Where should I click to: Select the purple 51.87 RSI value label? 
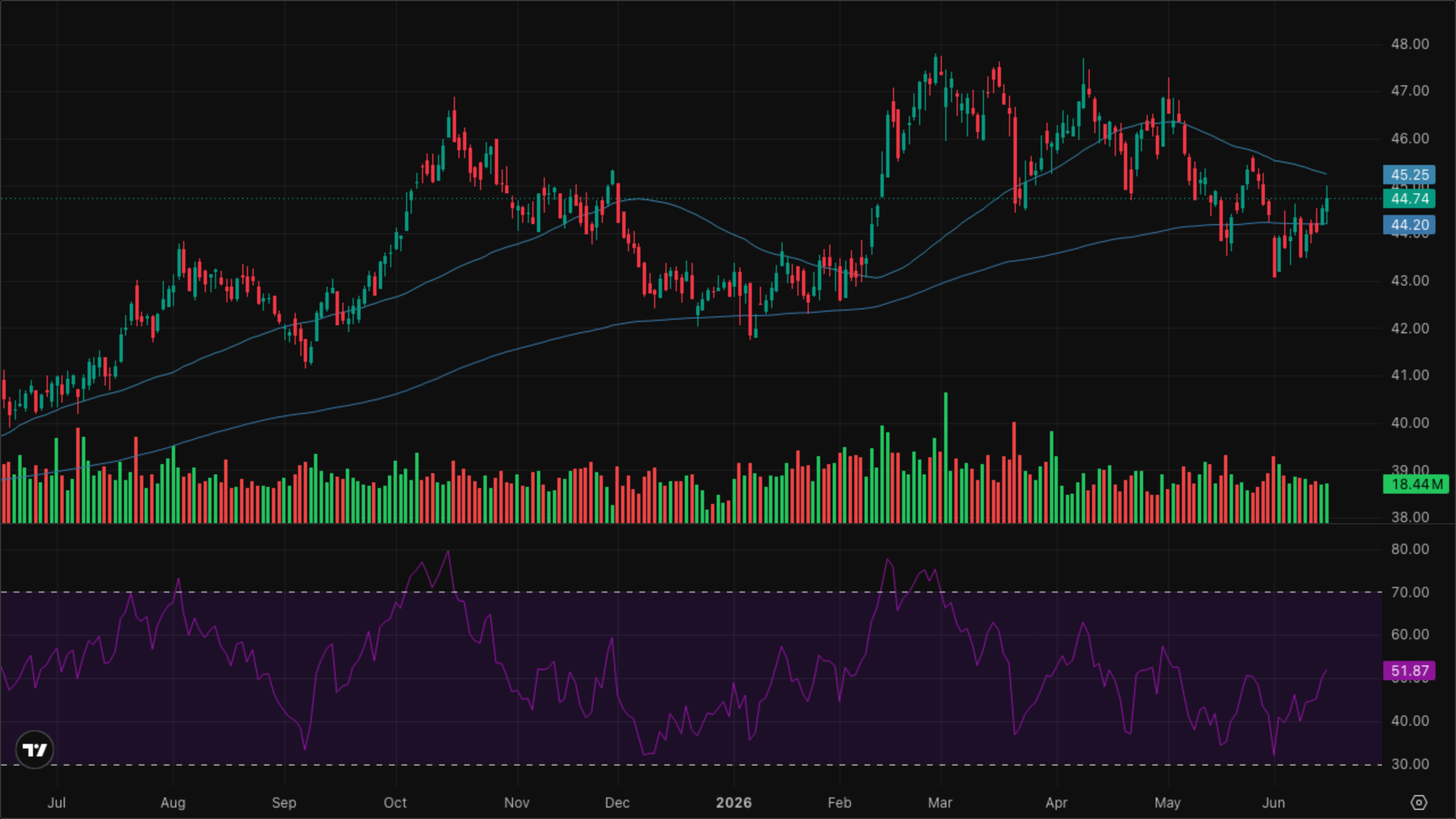pos(1409,671)
